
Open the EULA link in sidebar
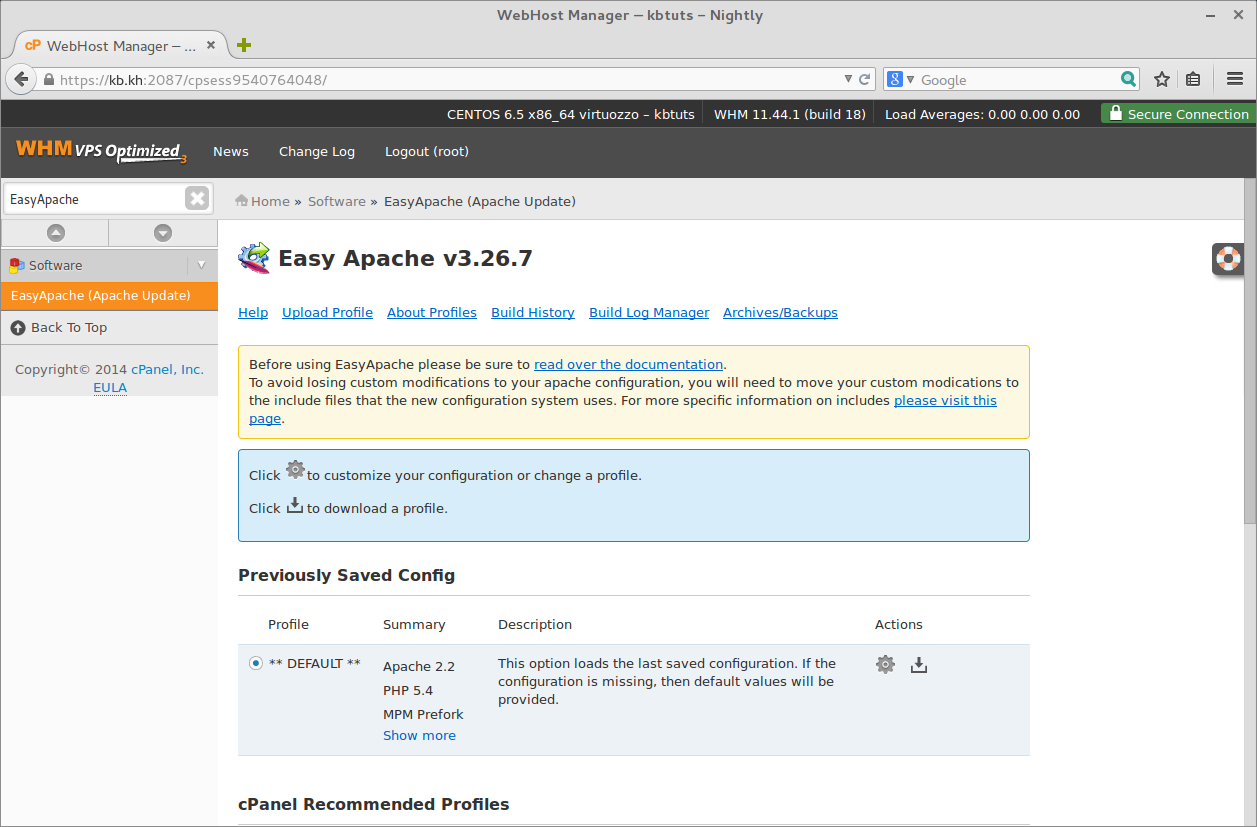tap(110, 387)
